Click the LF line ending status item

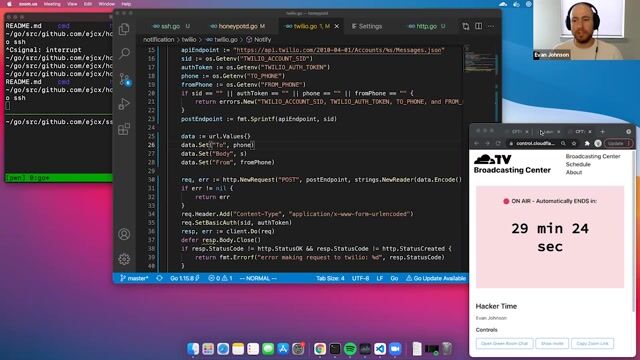pyautogui.click(x=380, y=278)
